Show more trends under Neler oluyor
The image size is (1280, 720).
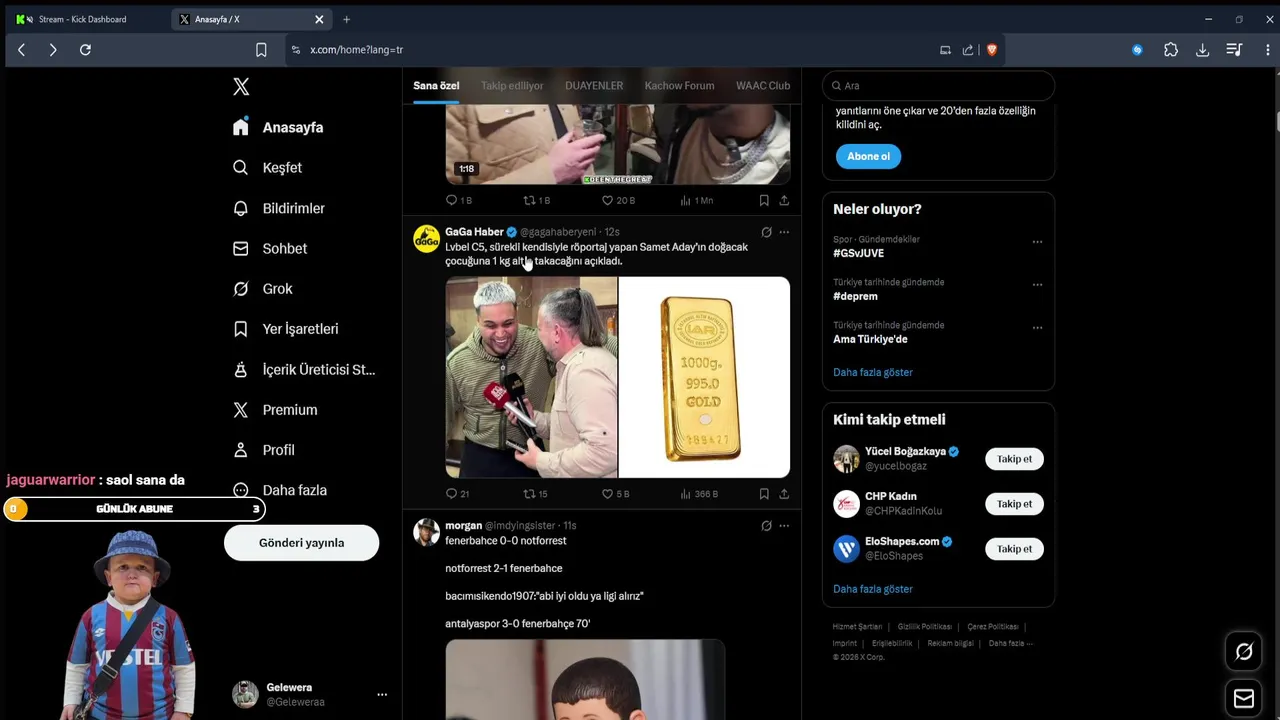(x=873, y=372)
